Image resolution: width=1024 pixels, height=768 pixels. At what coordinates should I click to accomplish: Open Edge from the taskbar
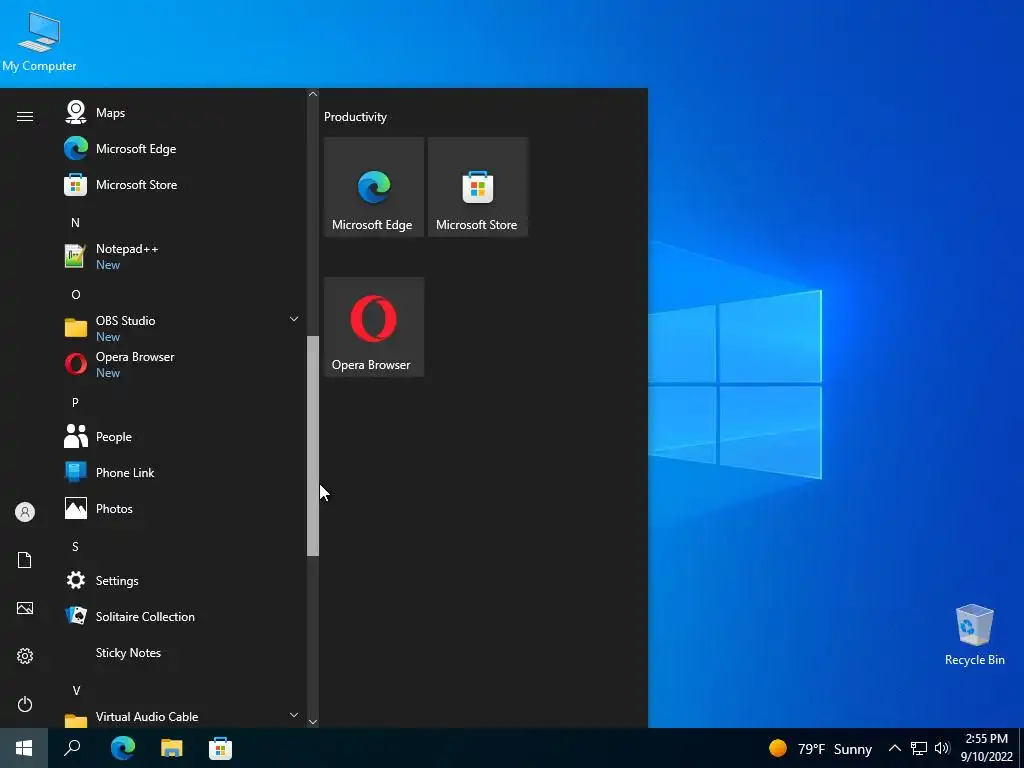[123, 748]
